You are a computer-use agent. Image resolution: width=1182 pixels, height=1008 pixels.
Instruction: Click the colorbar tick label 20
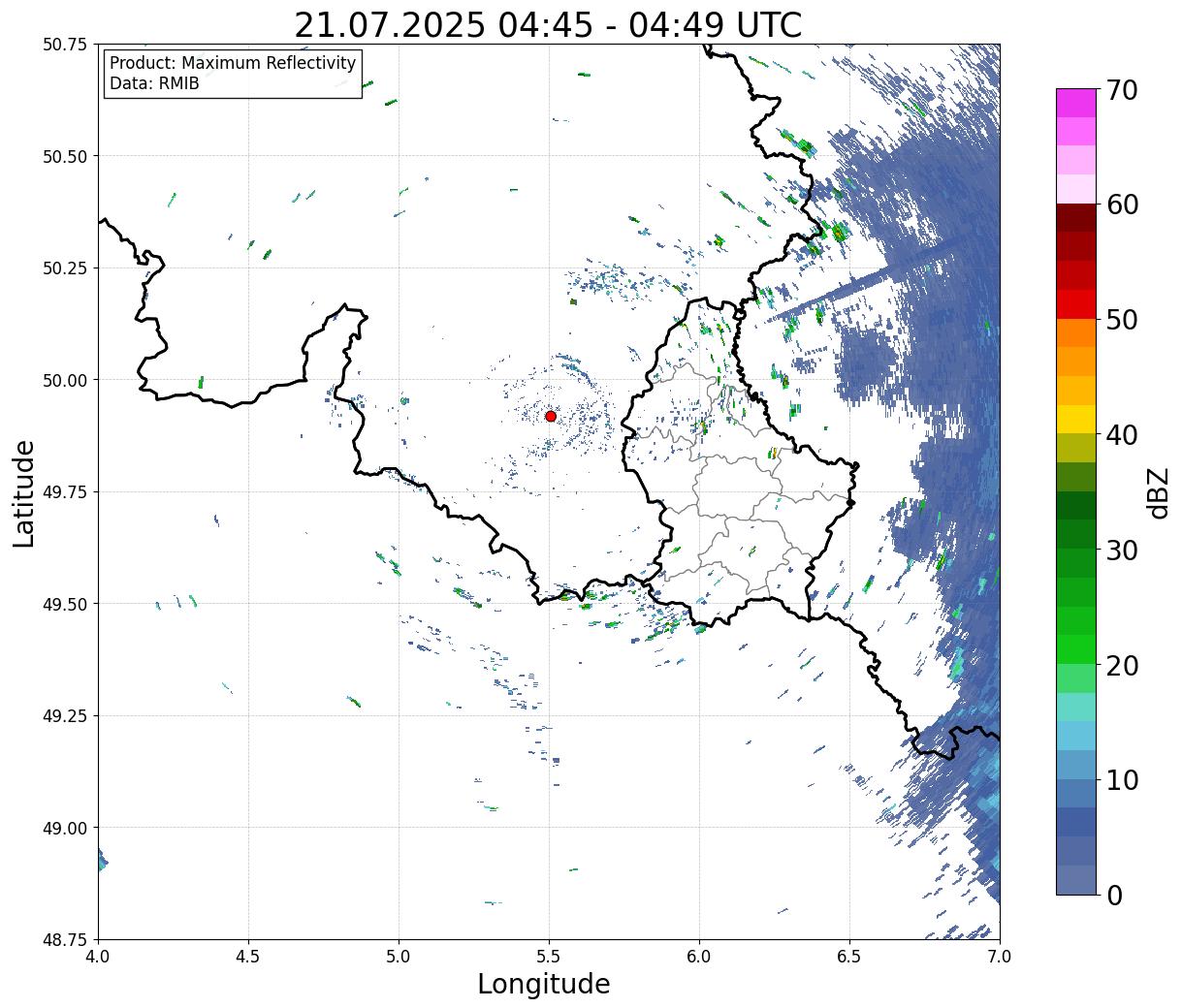(x=1121, y=666)
